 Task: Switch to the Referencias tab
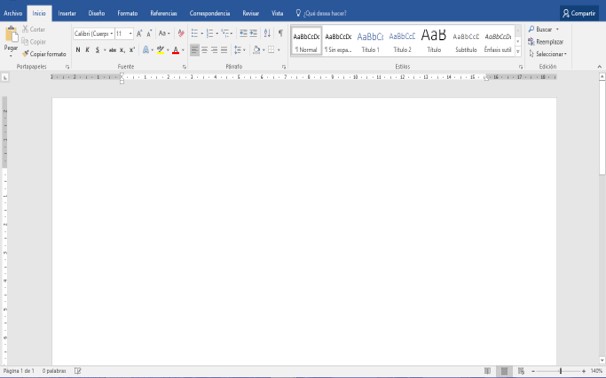coord(163,13)
